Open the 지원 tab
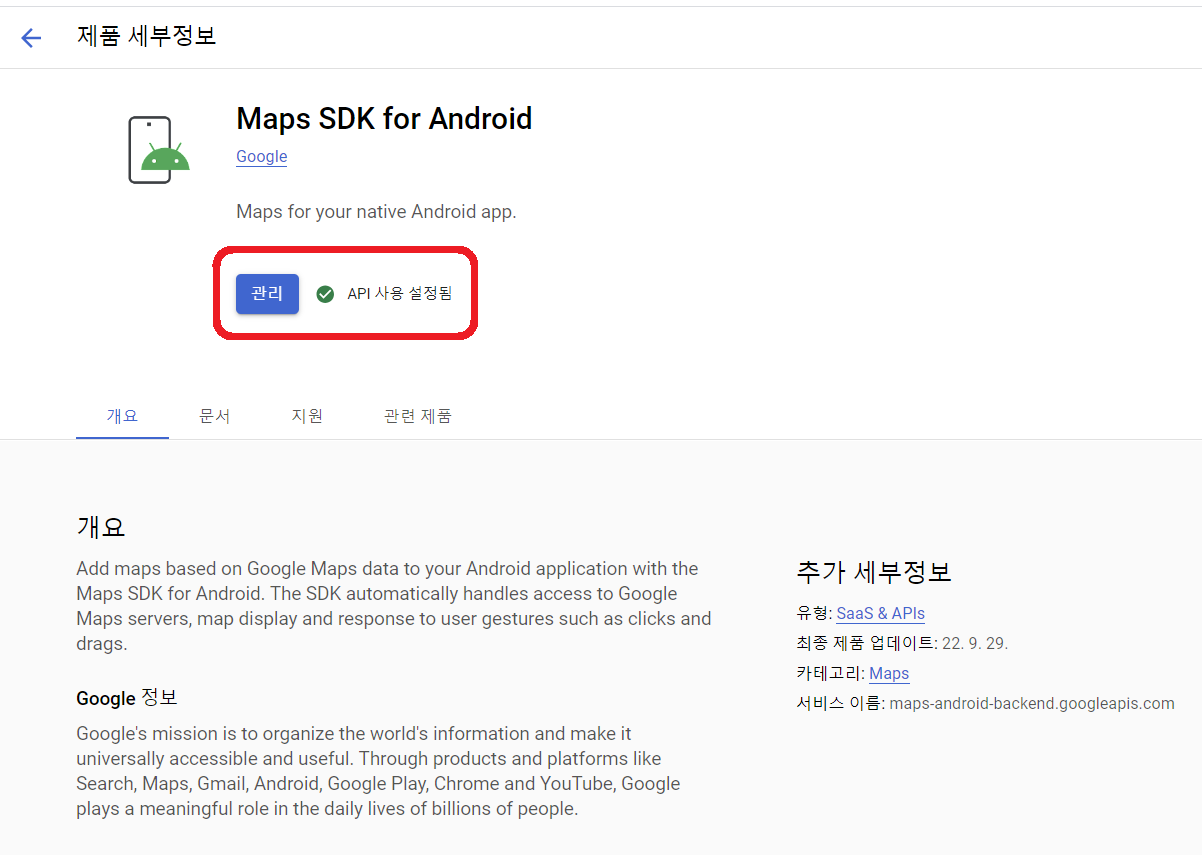 (x=307, y=416)
